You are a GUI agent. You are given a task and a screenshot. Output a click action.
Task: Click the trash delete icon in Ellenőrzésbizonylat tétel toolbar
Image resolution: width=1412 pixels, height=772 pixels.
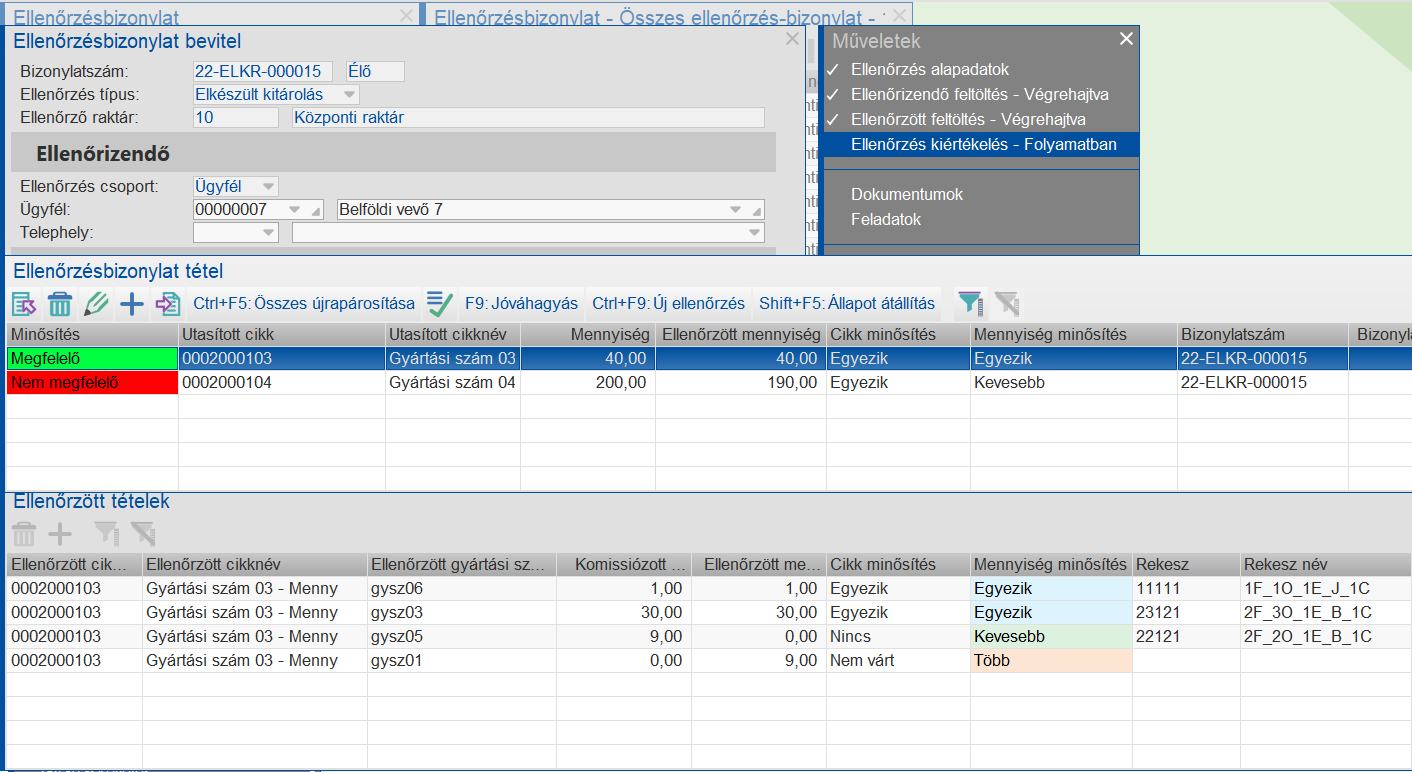[x=60, y=304]
